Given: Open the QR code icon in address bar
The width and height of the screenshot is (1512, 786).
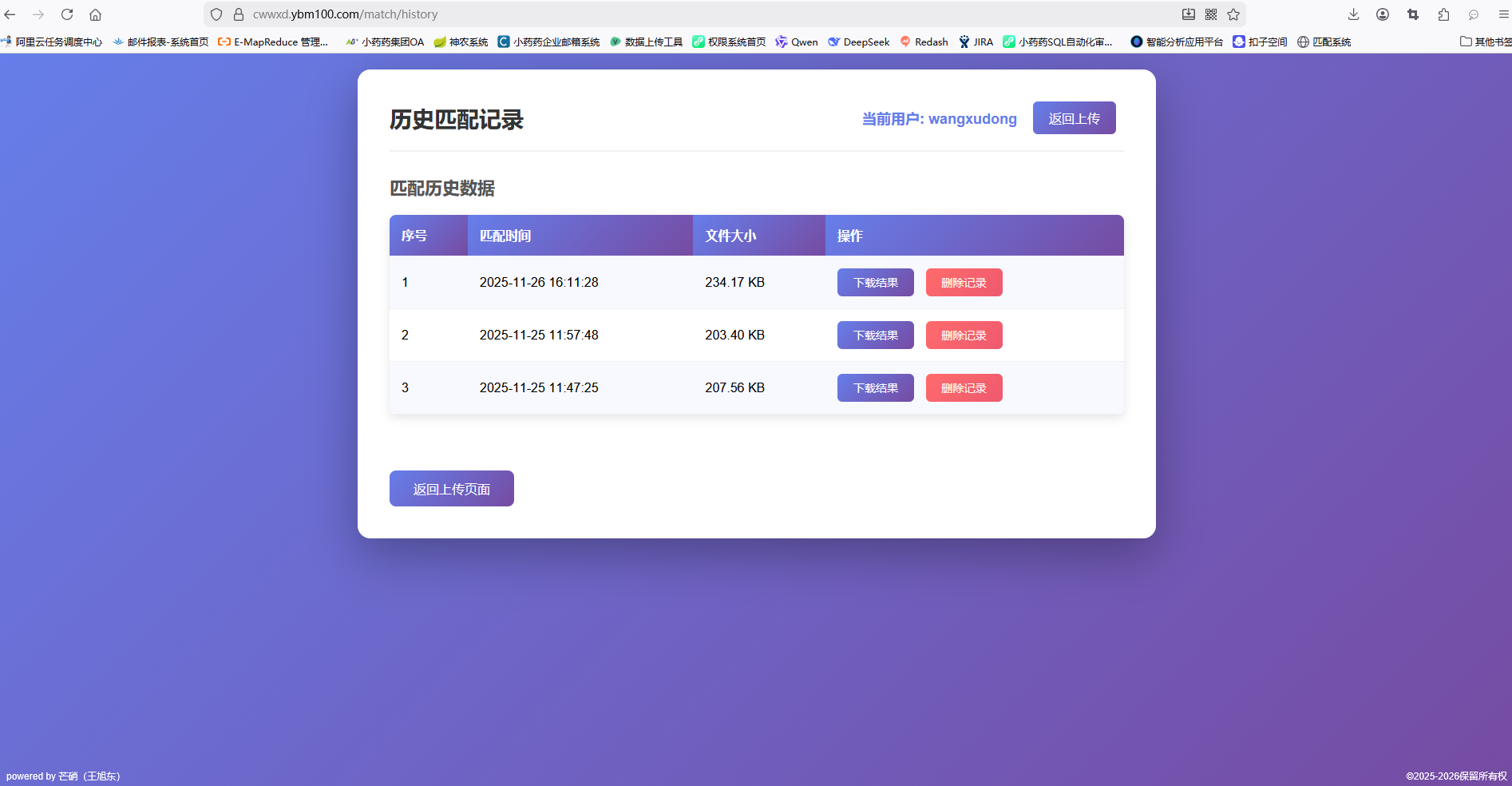Looking at the screenshot, I should 1211,14.
